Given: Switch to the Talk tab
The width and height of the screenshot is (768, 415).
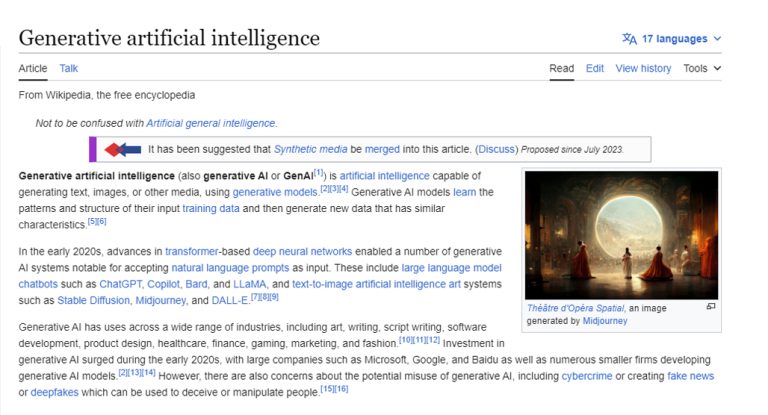Looking at the screenshot, I should pos(69,68).
